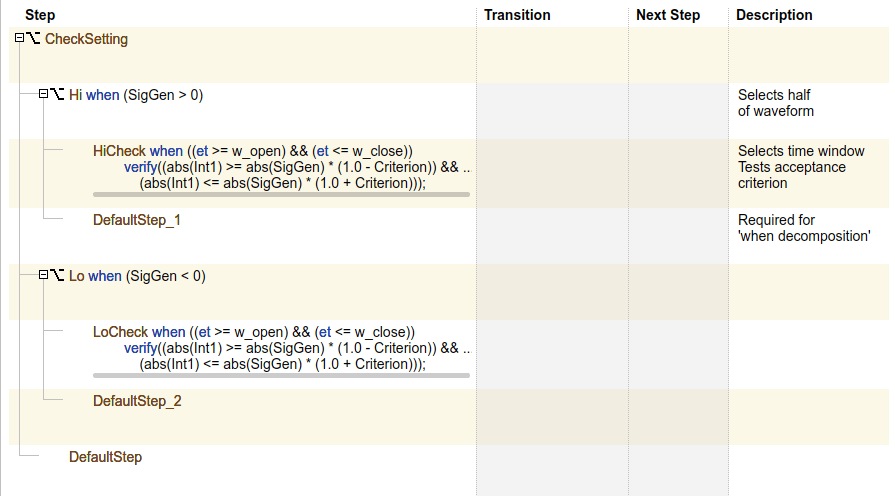Screen dimensions: 895x496
Task: Click the HiCheck horizontal scrollbar
Action: [281, 195]
